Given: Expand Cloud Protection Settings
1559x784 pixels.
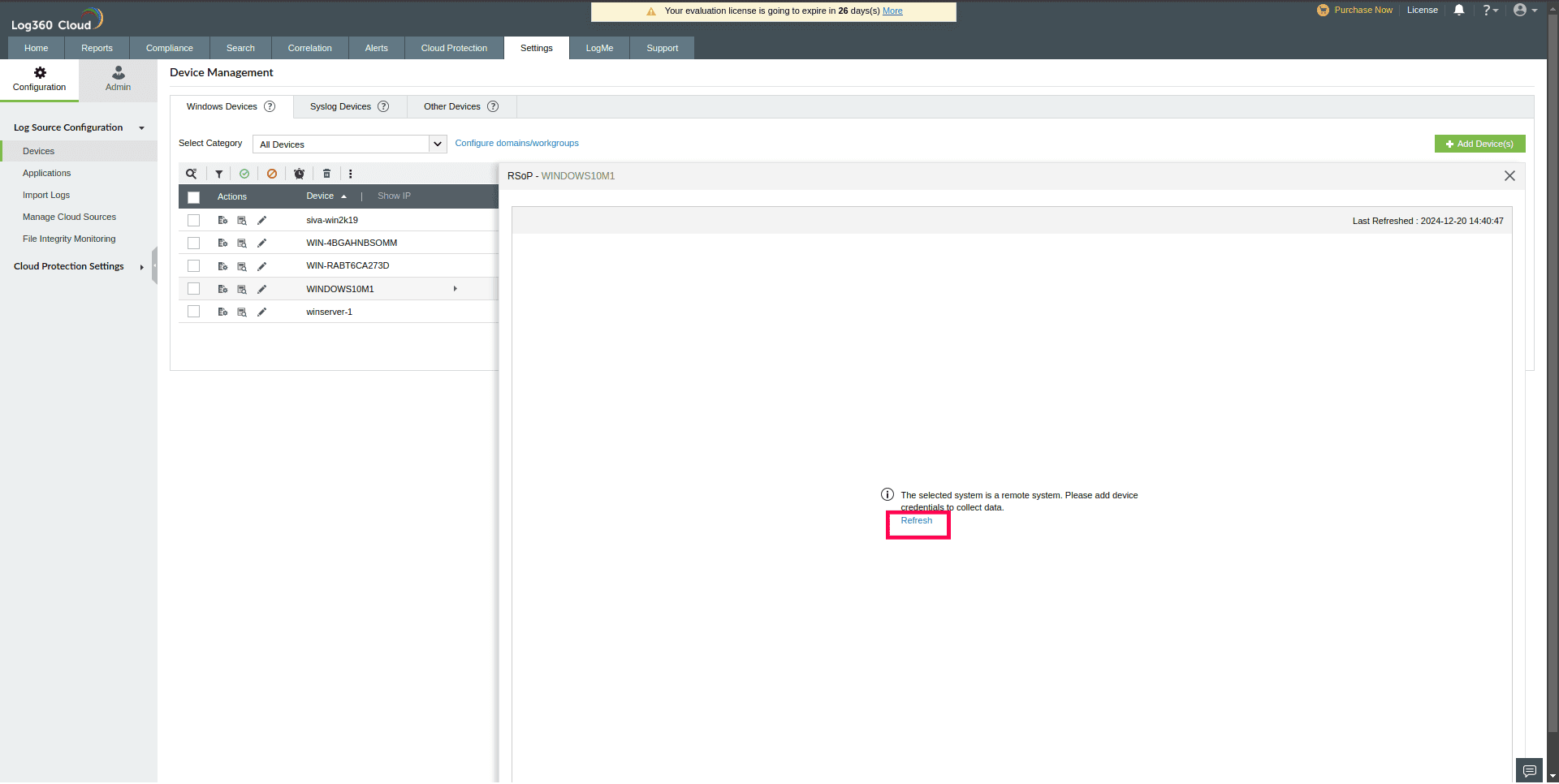Looking at the screenshot, I should coord(142,267).
